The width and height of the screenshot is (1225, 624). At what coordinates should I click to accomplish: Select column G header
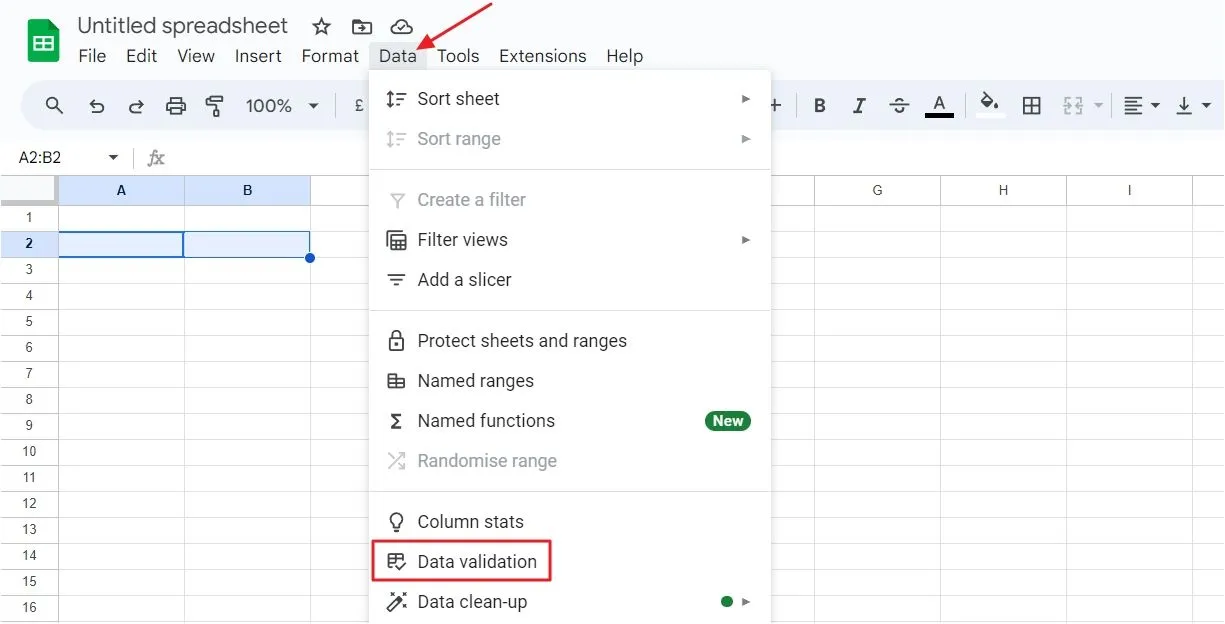[x=877, y=190]
